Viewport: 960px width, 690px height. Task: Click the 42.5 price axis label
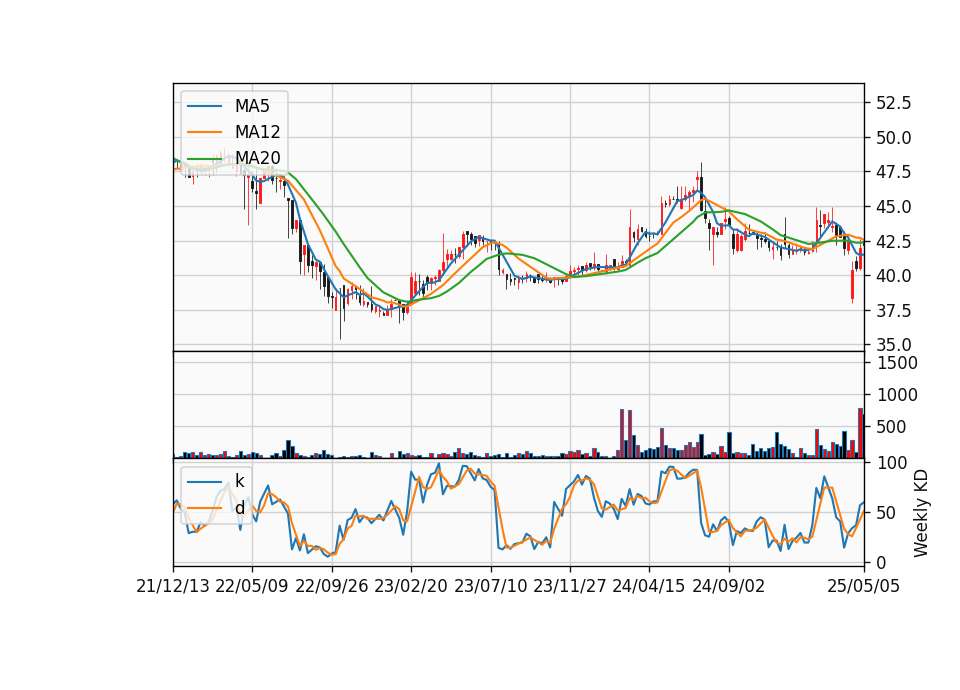[x=893, y=241]
